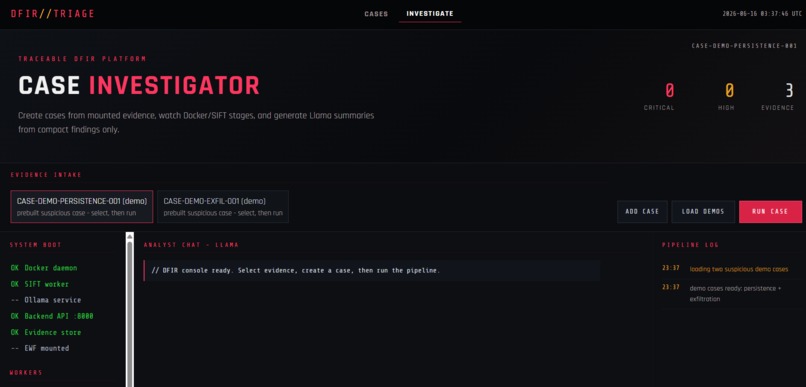806x387 pixels.
Task: Click the CASE-DEMO-PERSISTENCE-001 label at top right
Action: click(744, 46)
